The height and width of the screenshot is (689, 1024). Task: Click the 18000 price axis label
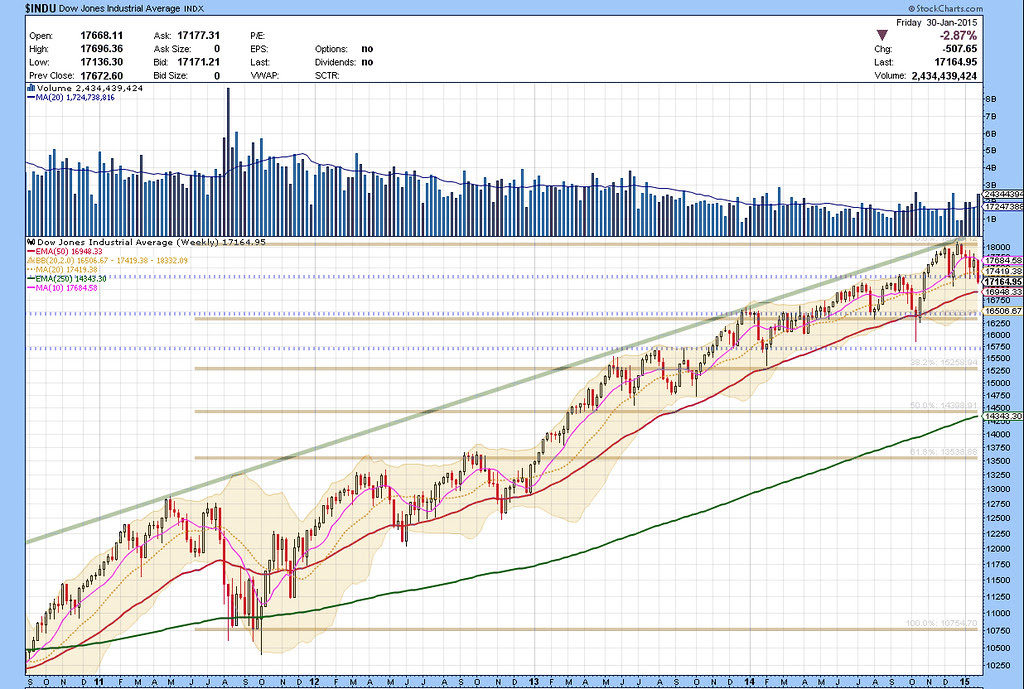(999, 248)
